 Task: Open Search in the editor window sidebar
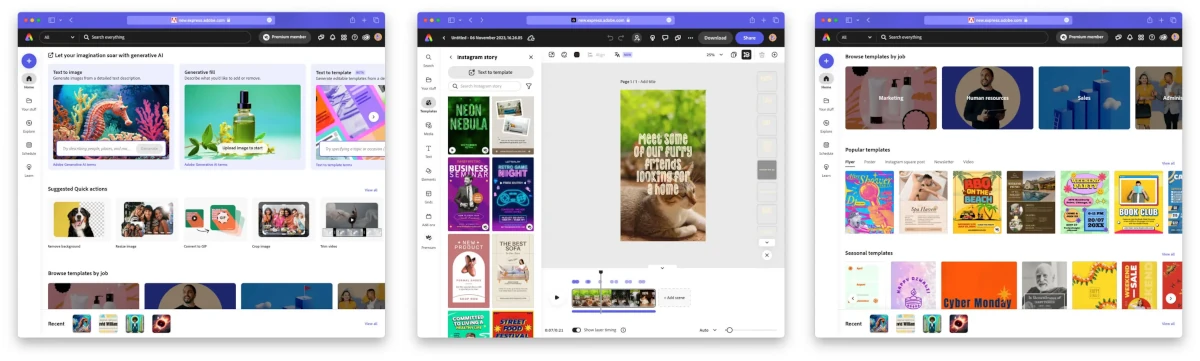(x=428, y=59)
